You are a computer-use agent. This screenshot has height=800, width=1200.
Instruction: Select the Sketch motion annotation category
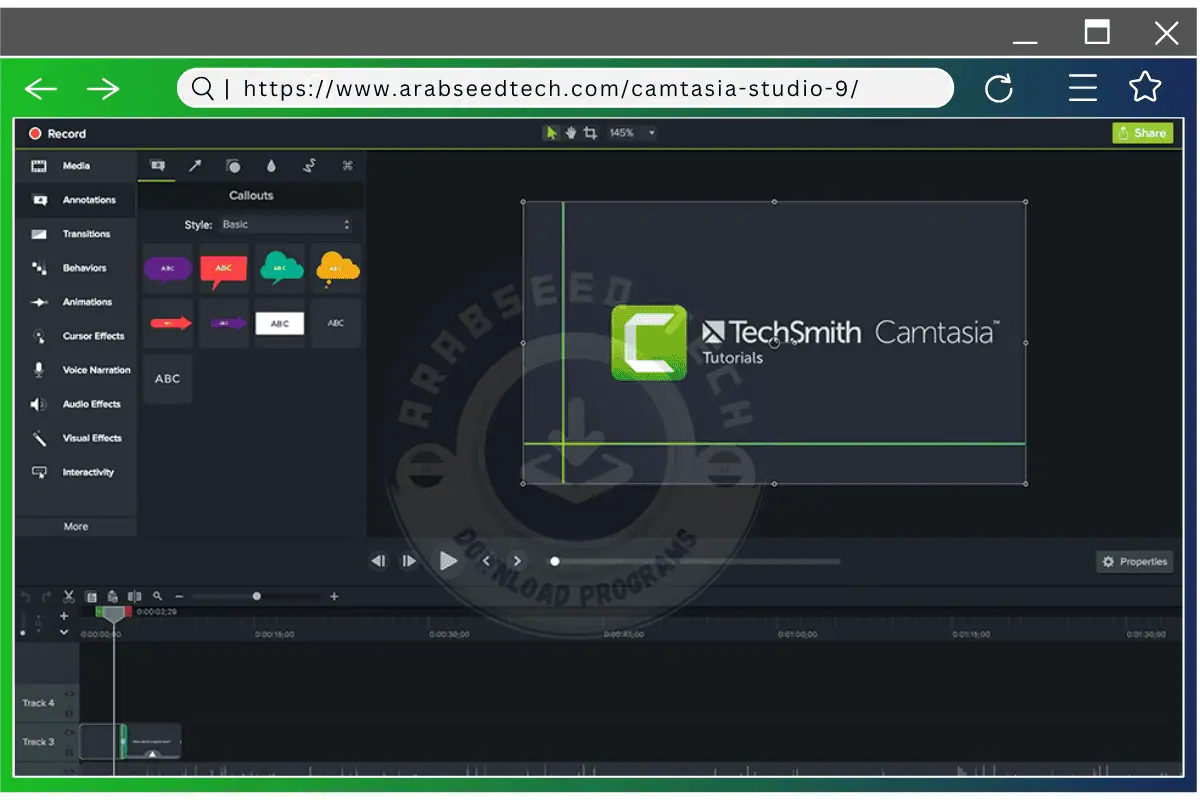(308, 165)
